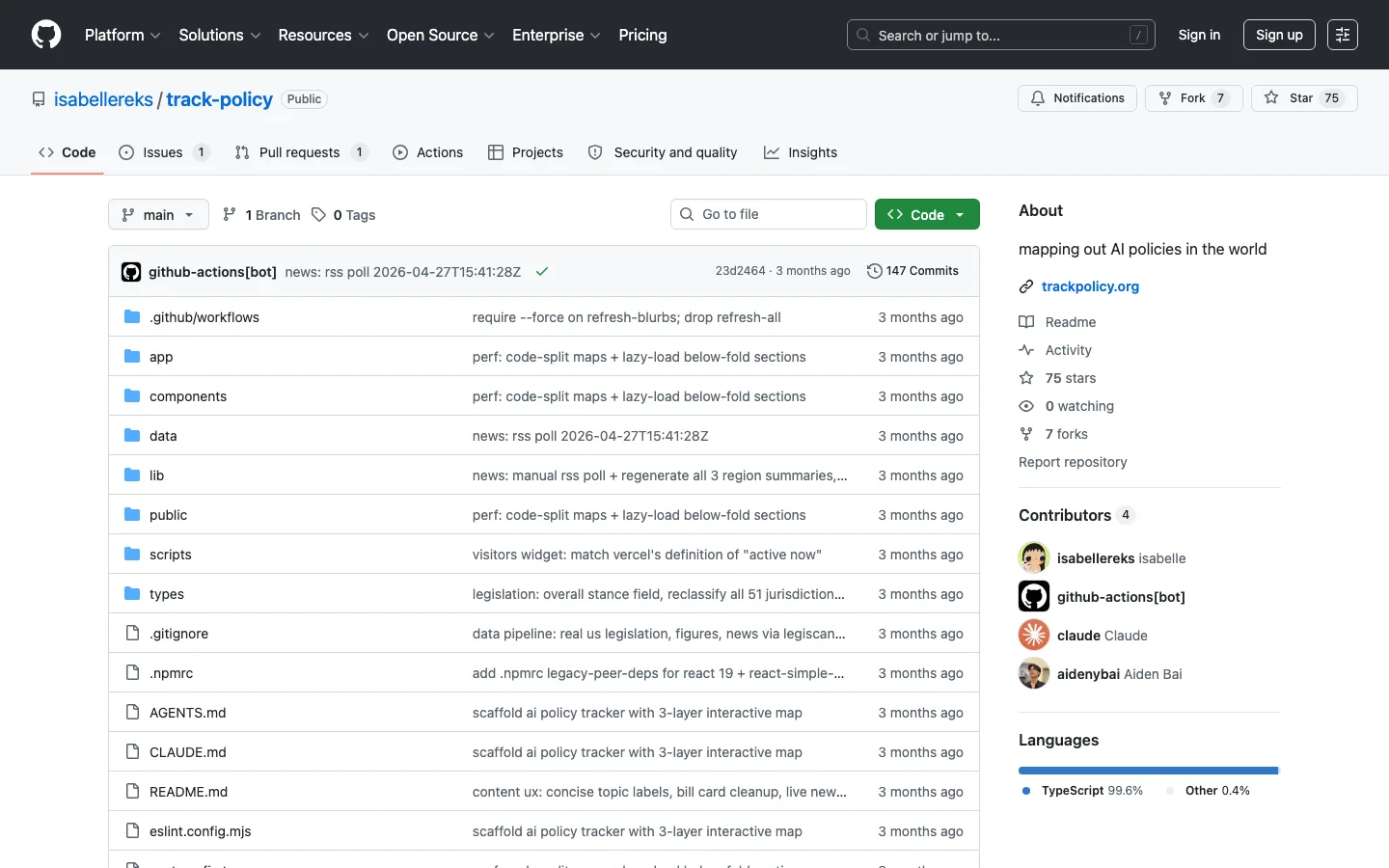Select the lib folder icon
The height and width of the screenshot is (868, 1389).
point(132,475)
